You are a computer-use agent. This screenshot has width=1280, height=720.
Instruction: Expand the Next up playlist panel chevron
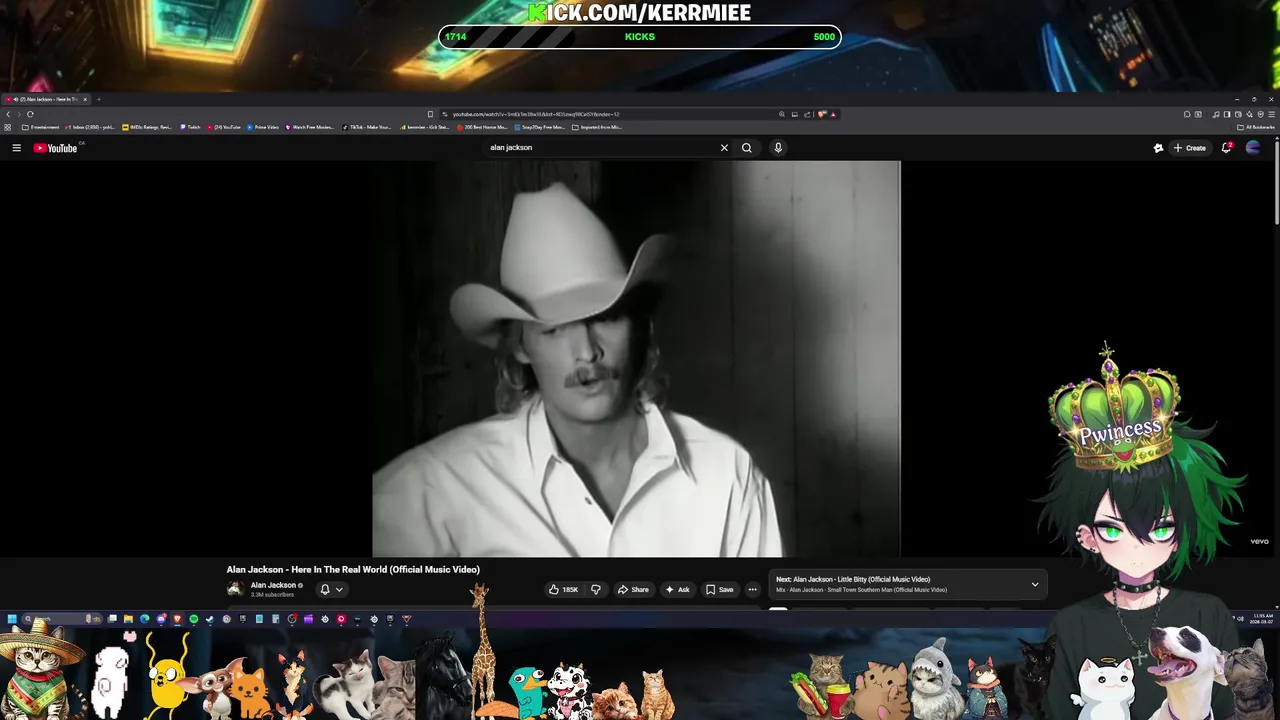(x=1035, y=584)
